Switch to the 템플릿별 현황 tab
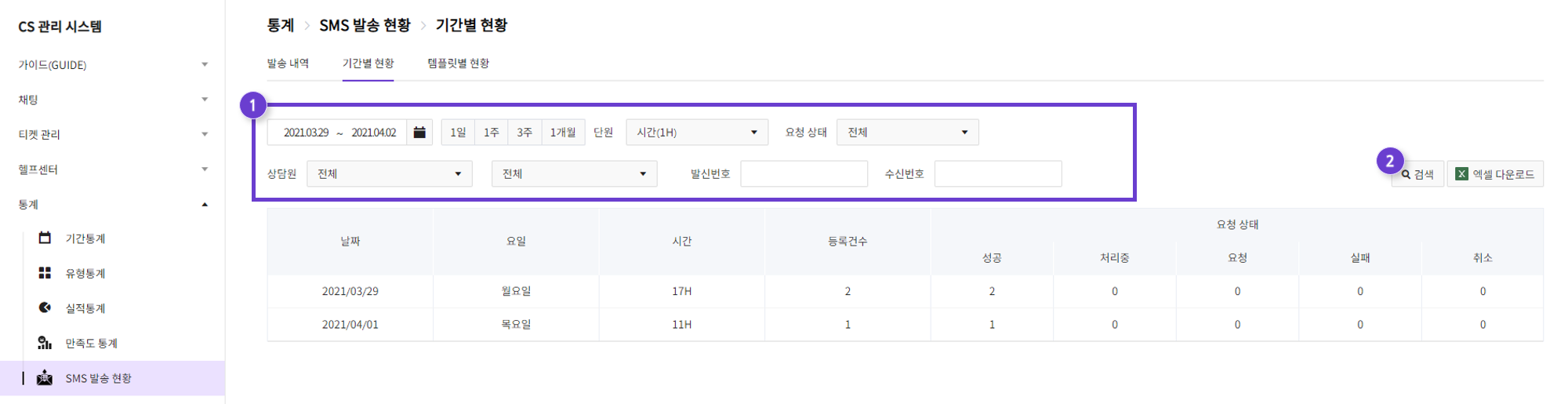 459,64
